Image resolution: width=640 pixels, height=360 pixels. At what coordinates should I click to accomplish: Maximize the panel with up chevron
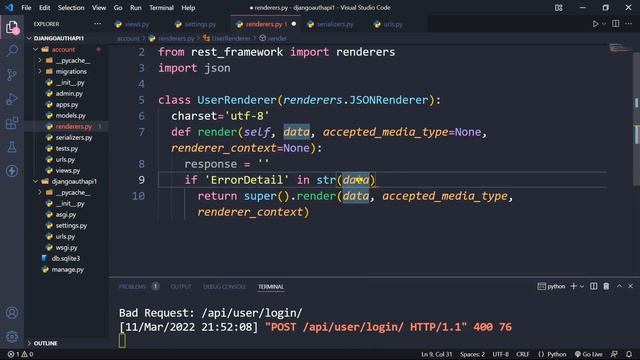tap(619, 287)
